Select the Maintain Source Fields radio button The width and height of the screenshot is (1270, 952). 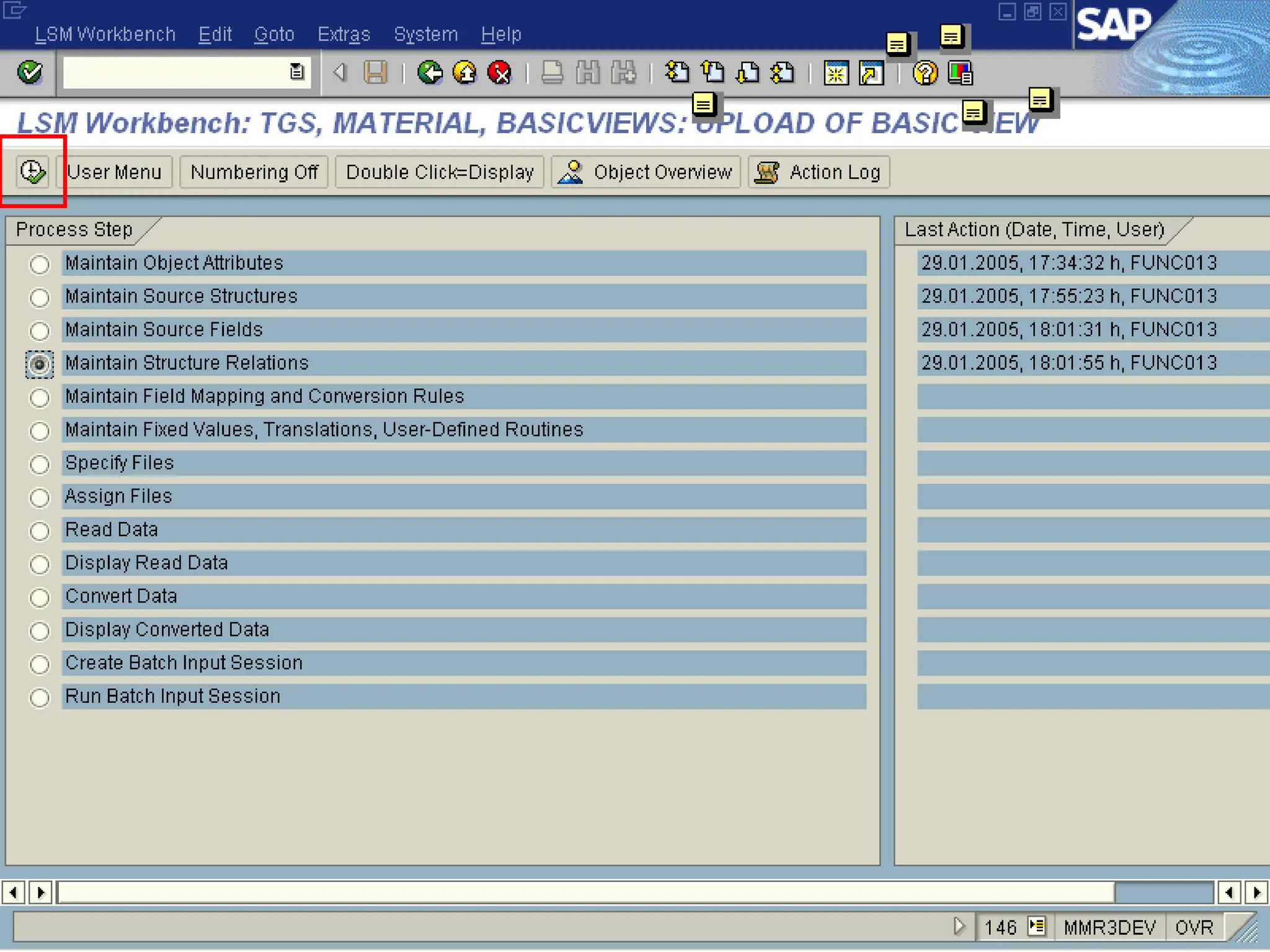(40, 330)
